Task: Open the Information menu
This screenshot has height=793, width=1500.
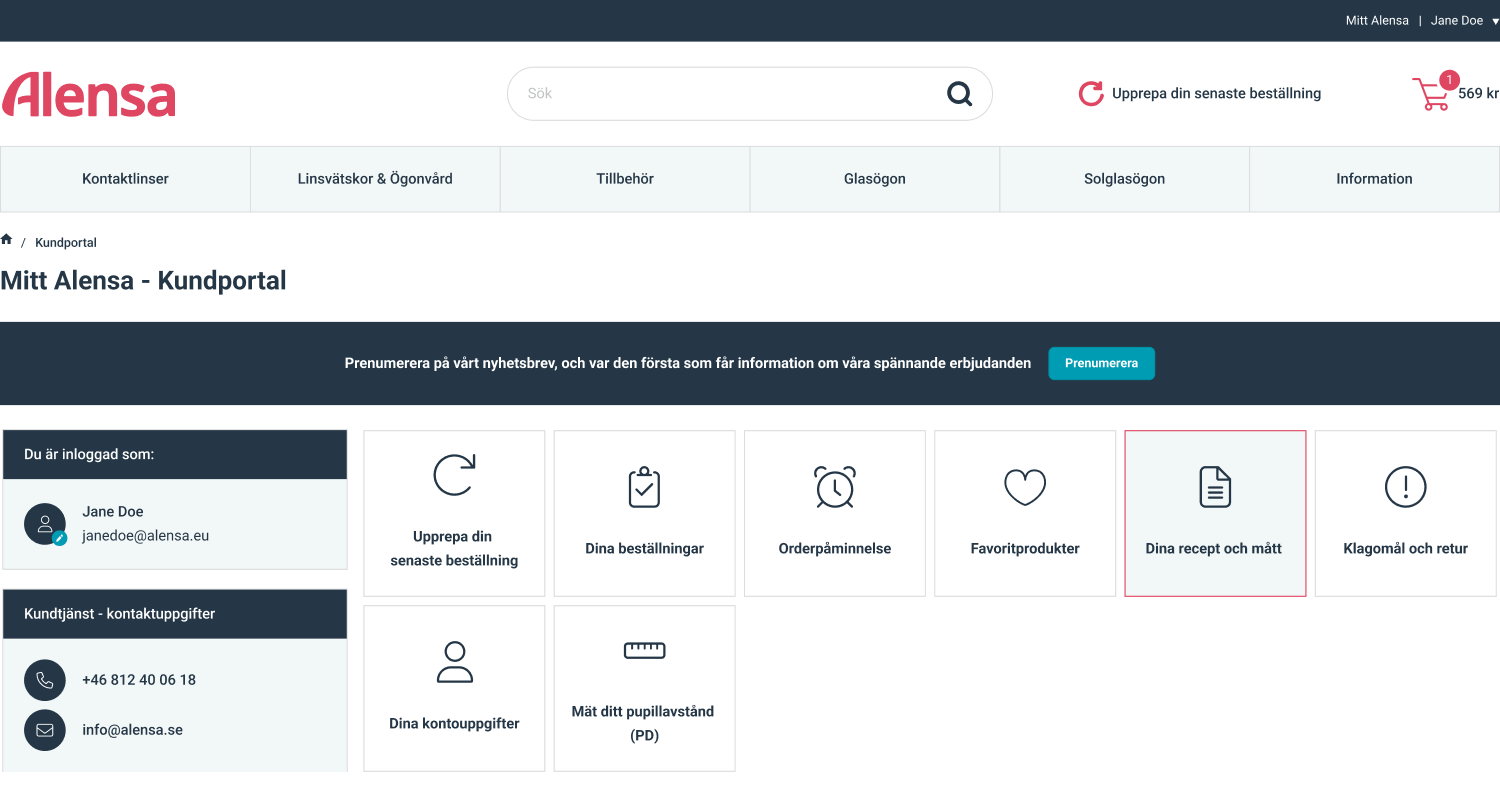Action: tap(1375, 179)
